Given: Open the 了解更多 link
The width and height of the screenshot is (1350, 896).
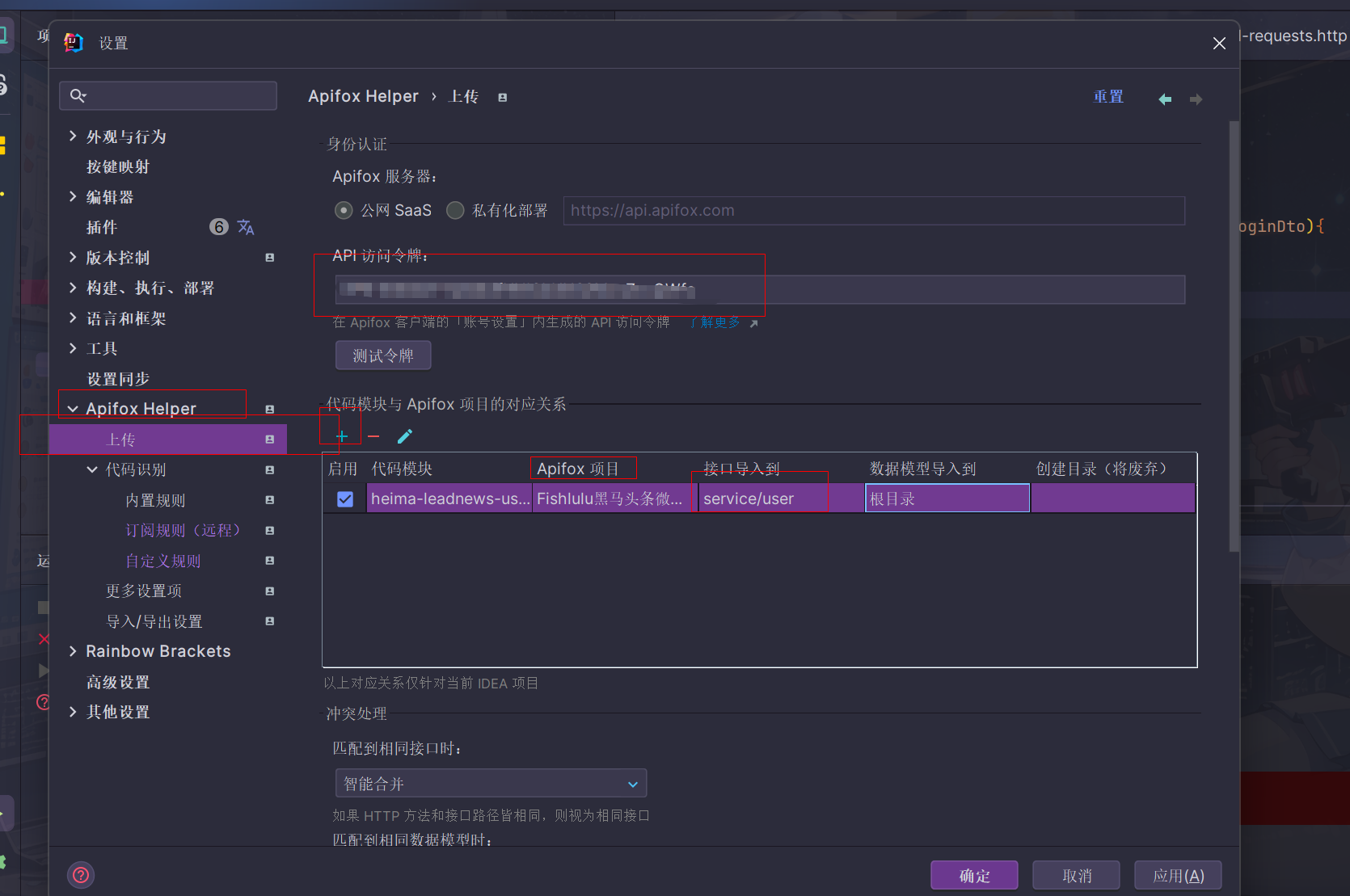Looking at the screenshot, I should pyautogui.click(x=715, y=322).
